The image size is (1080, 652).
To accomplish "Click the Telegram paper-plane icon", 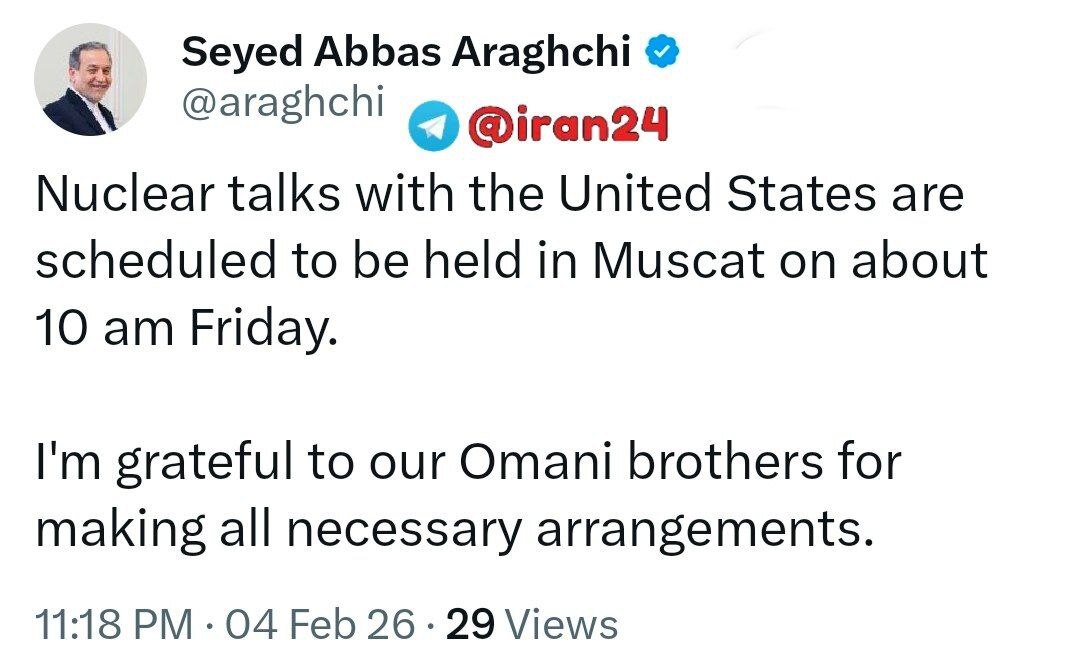I will (430, 126).
